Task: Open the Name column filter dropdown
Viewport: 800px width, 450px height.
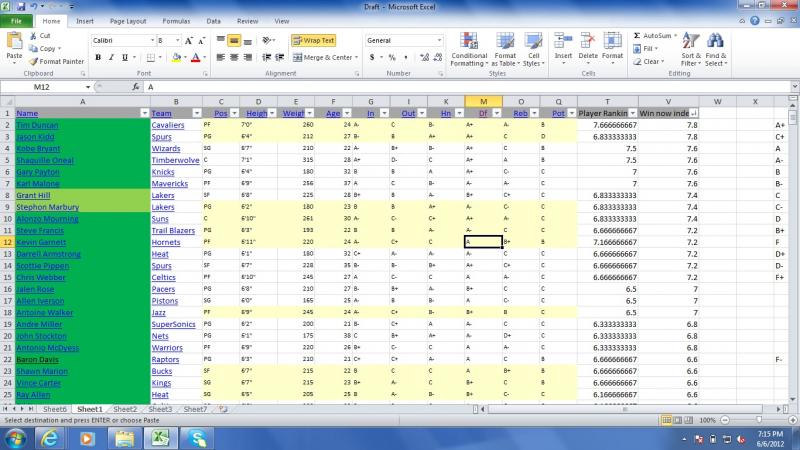Action: [144, 113]
